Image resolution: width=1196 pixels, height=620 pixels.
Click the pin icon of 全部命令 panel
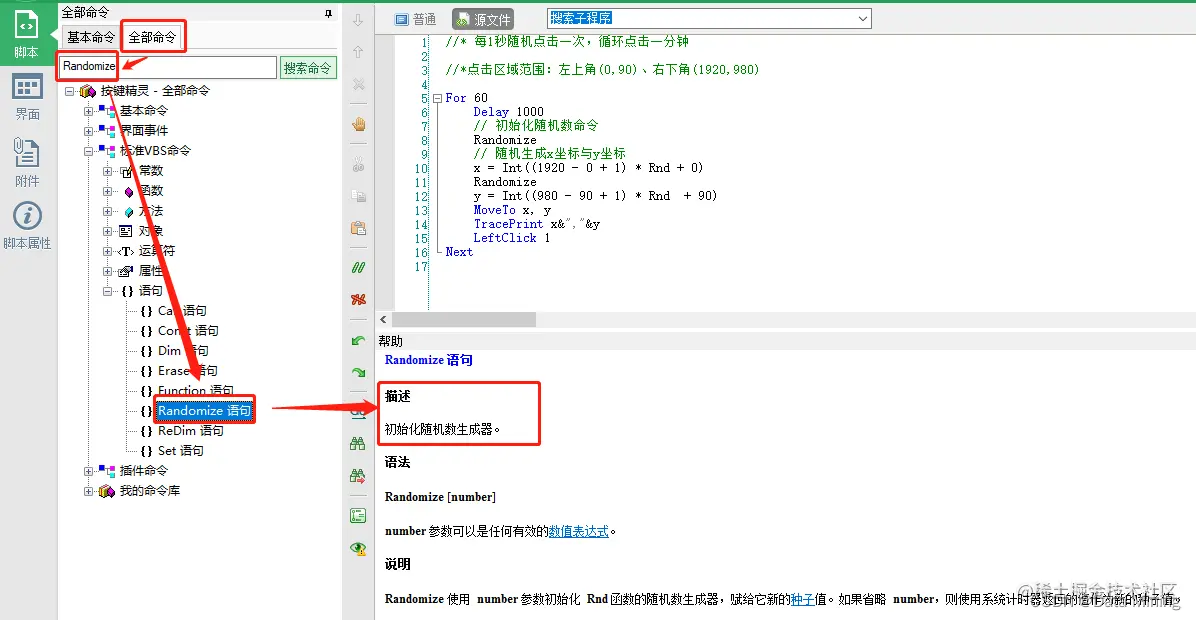[x=329, y=13]
